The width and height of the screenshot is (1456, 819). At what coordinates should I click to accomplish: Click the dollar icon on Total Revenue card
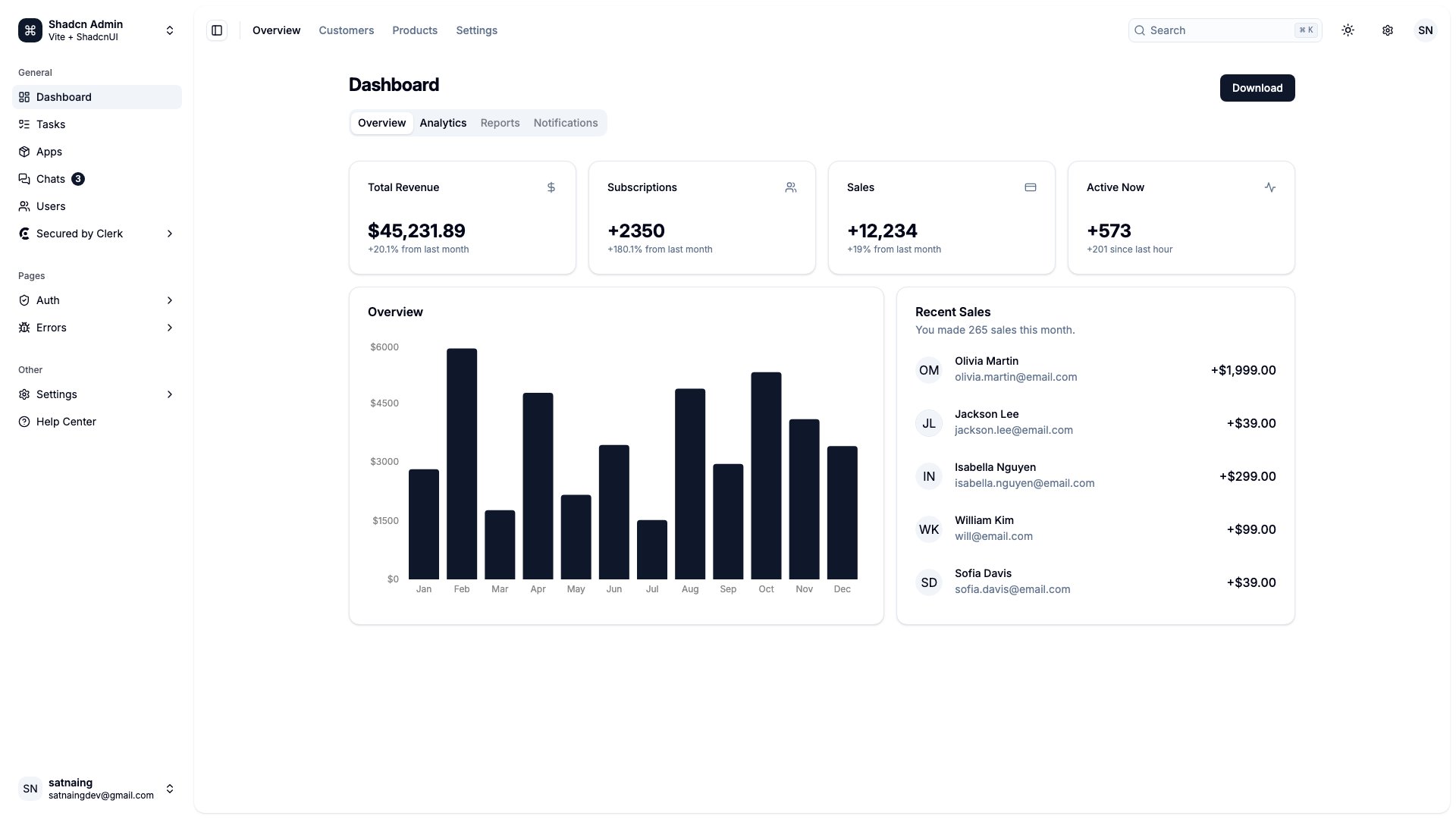tap(551, 187)
